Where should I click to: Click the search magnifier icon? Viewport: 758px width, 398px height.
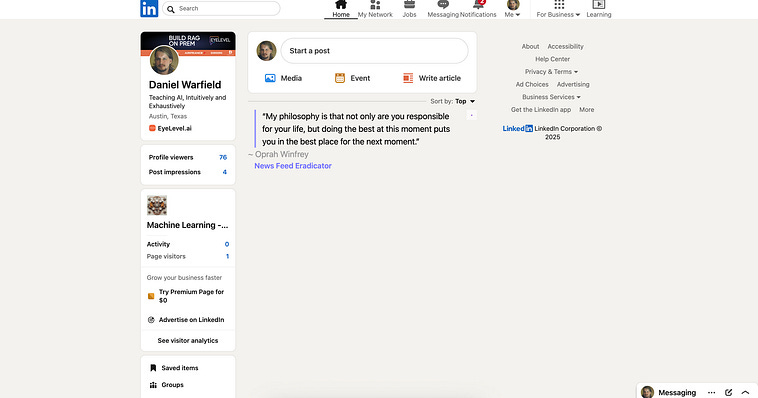(171, 9)
